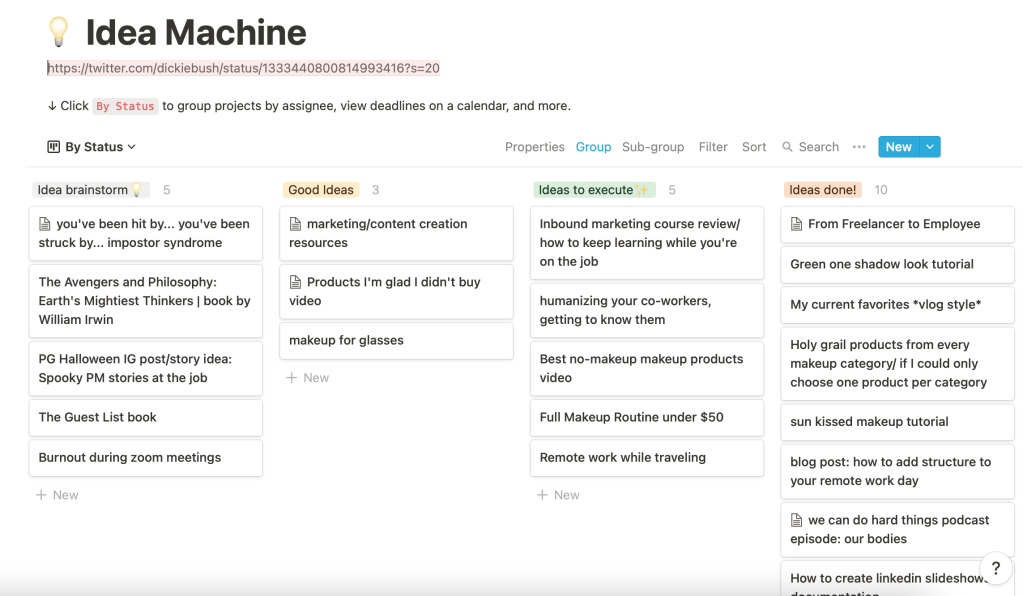Click page icon on impostor syndrome card

(x=45, y=224)
